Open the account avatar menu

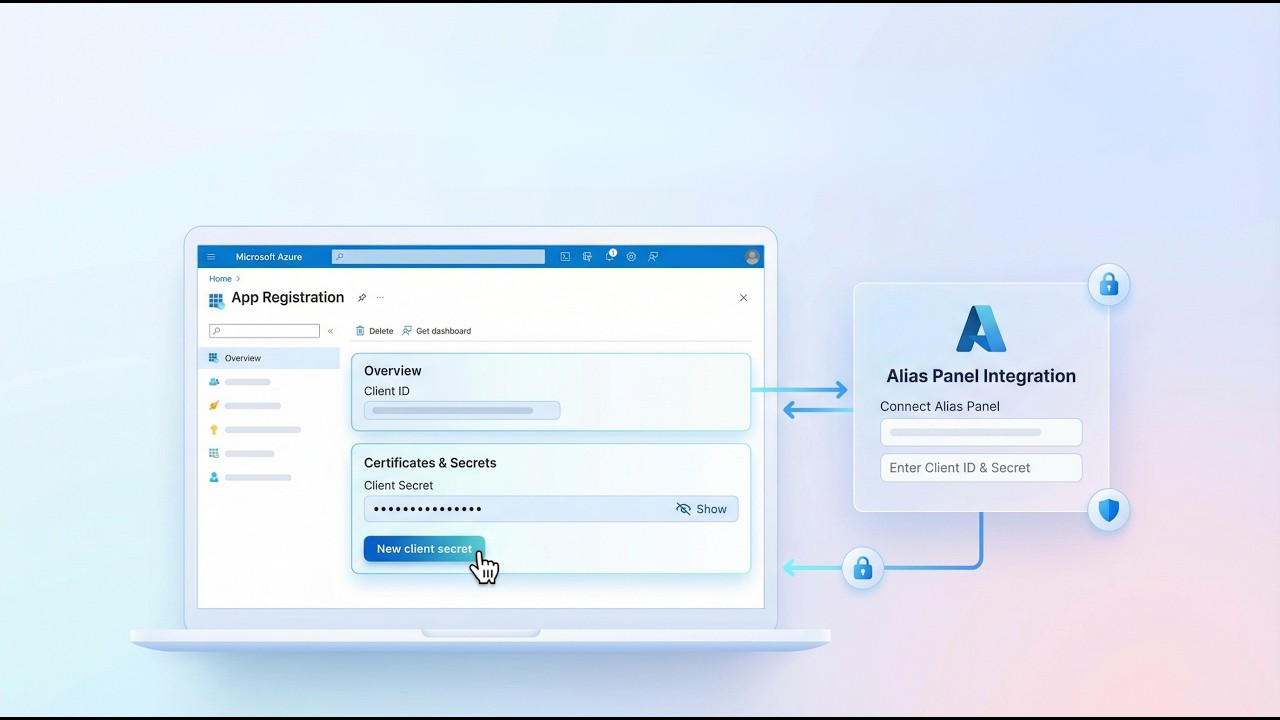(752, 257)
